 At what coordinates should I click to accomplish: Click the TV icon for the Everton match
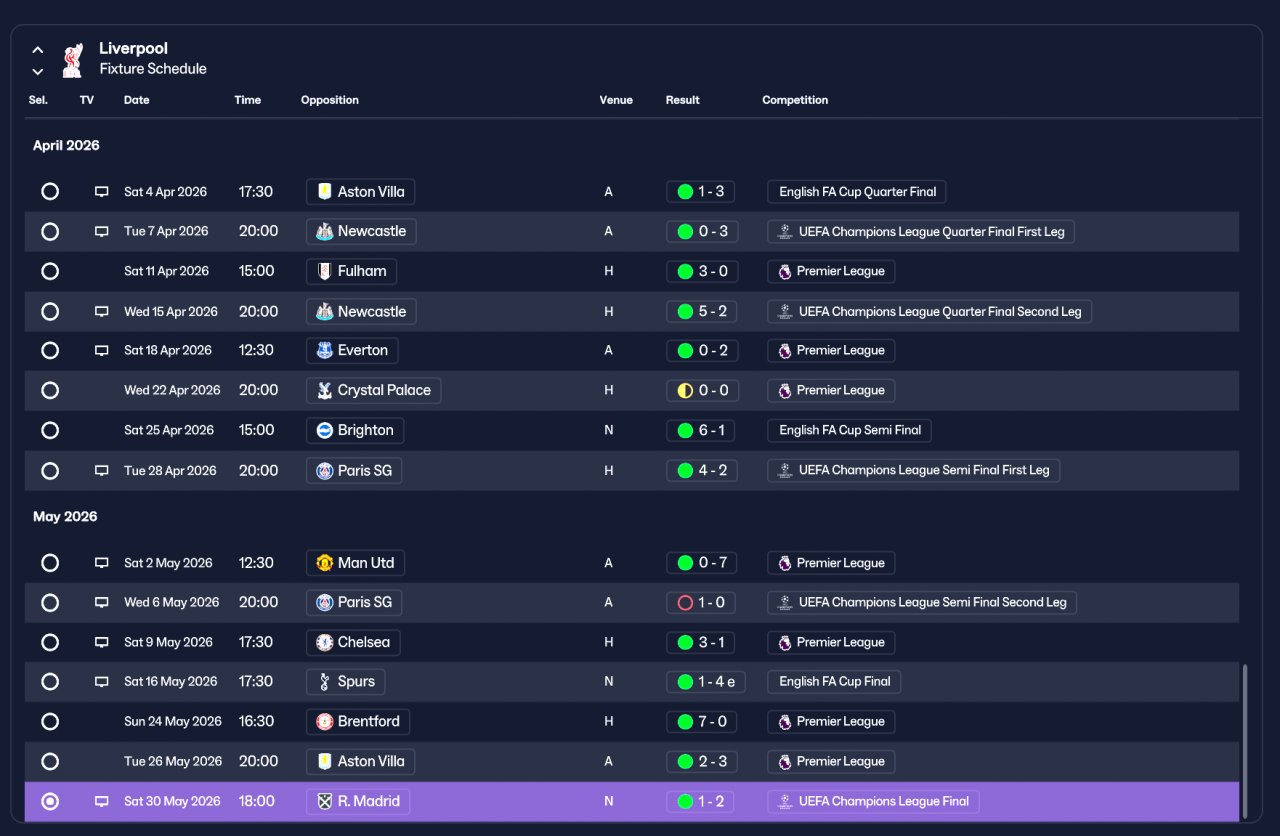click(x=101, y=351)
